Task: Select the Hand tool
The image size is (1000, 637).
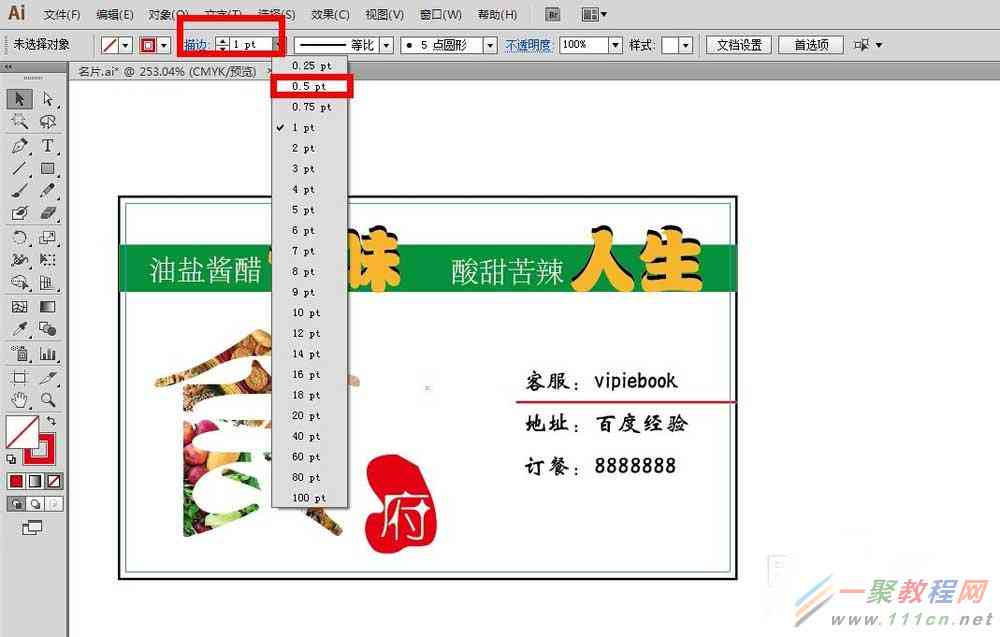Action: 19,400
